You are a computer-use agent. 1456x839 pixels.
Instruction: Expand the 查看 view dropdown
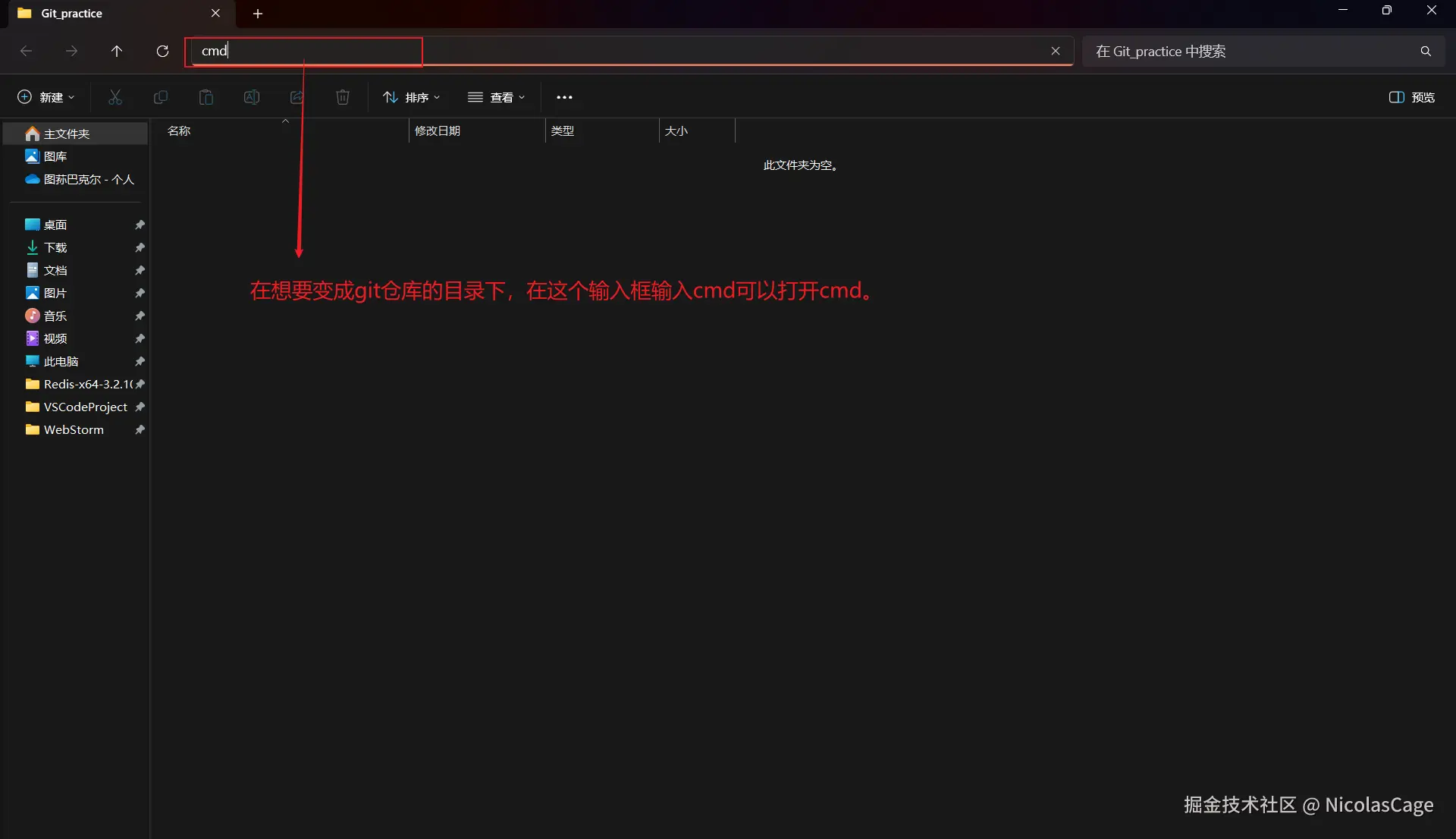tap(497, 97)
